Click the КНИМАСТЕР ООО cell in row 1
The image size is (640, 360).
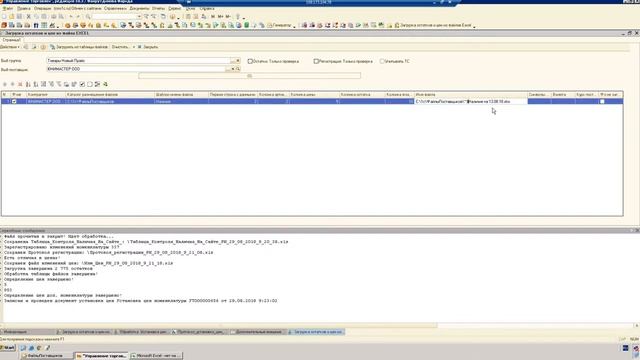click(45, 101)
